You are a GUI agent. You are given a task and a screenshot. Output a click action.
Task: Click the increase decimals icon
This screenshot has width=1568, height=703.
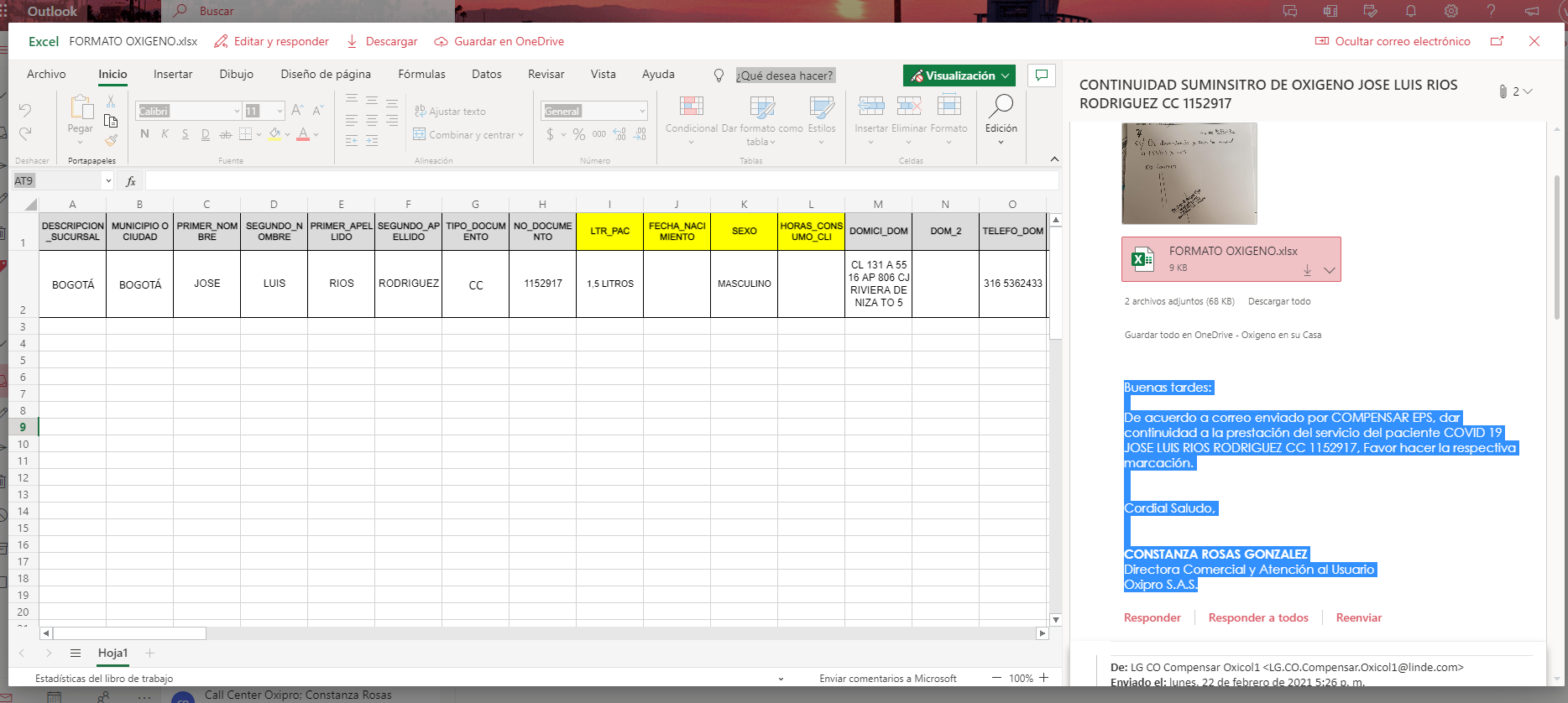619,134
